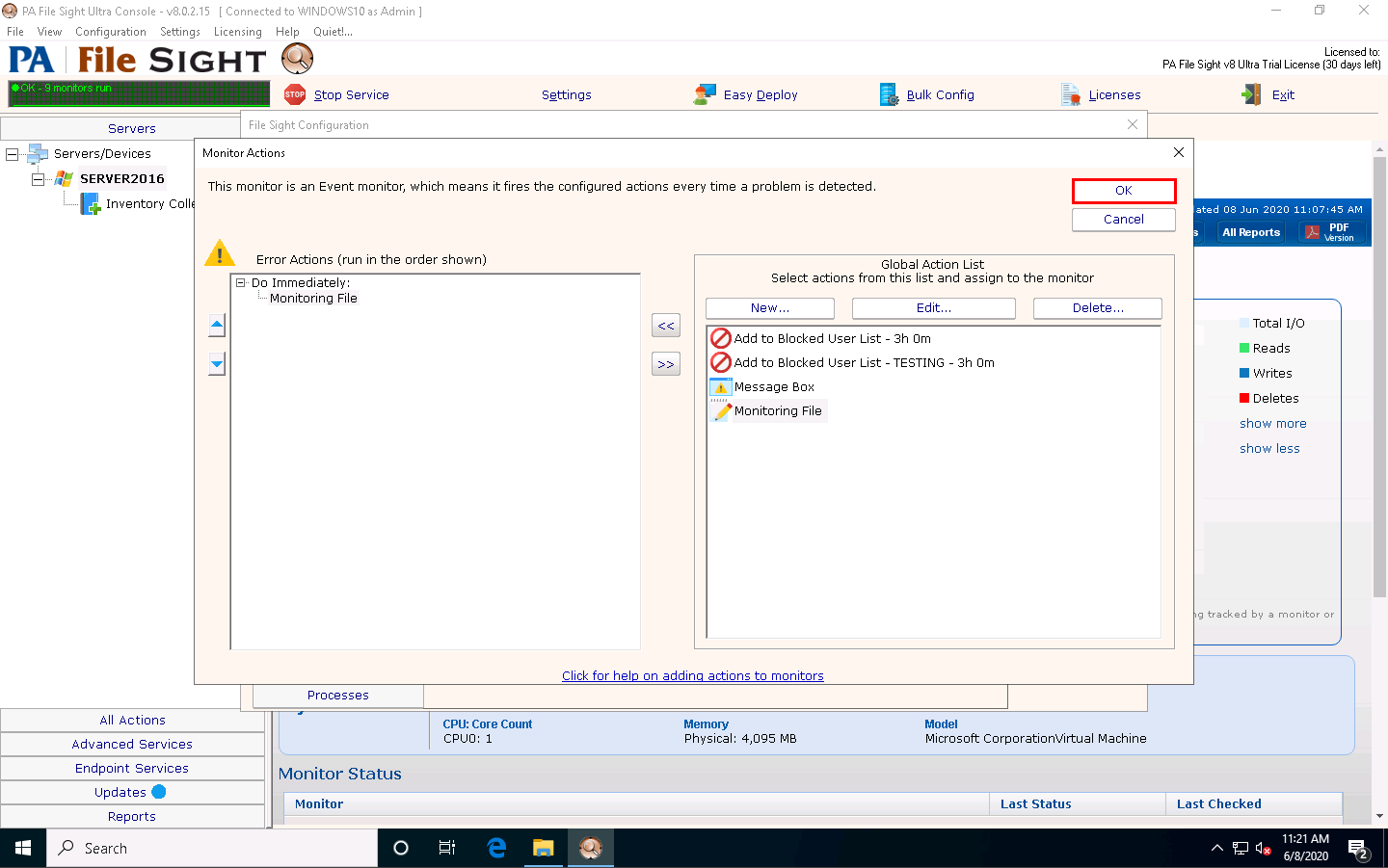
Task: Open the Quiet!... menu
Action: (x=333, y=32)
